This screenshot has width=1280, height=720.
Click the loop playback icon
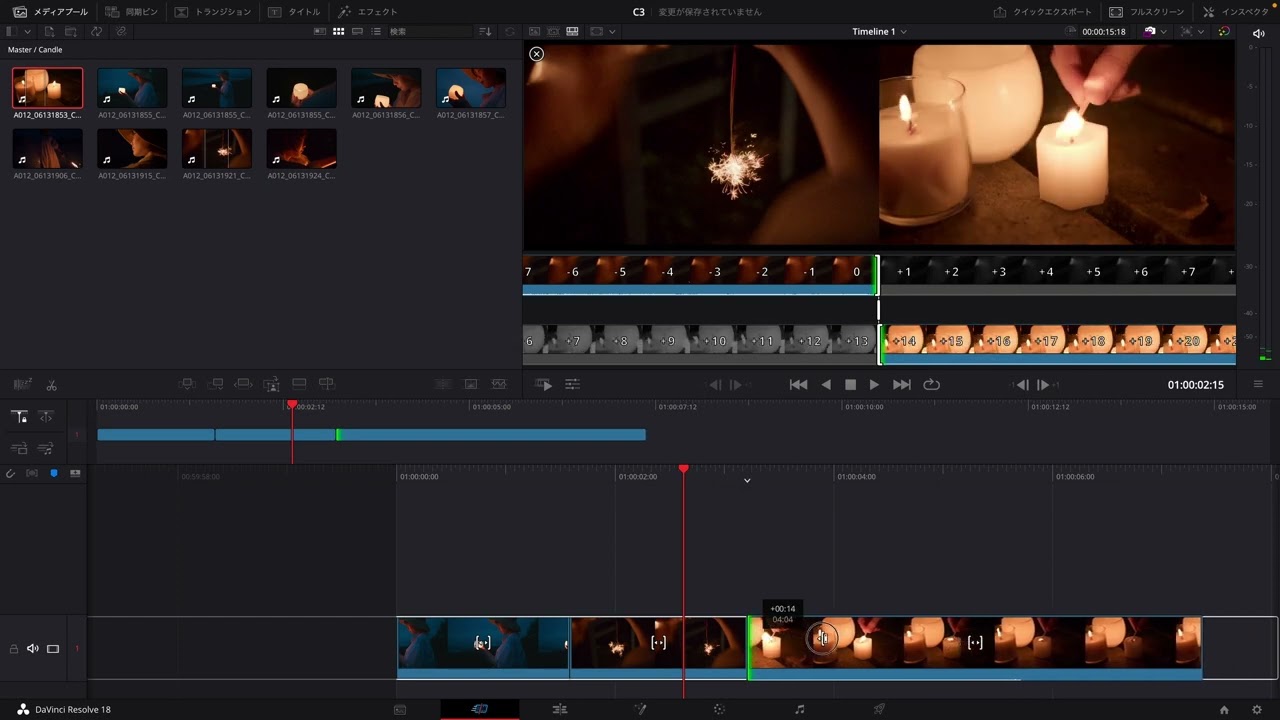tap(931, 385)
